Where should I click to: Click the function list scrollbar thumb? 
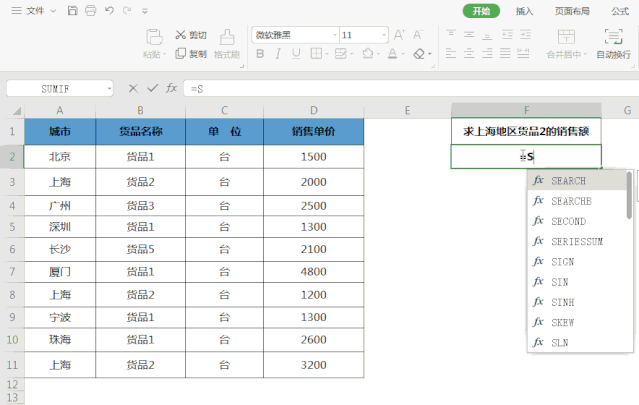[x=629, y=195]
